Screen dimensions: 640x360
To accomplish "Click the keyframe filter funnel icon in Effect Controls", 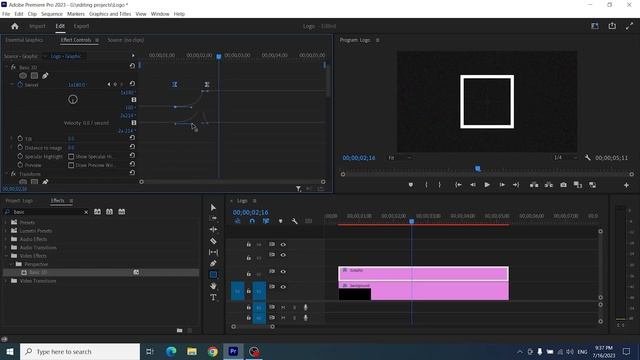I will pos(298,189).
